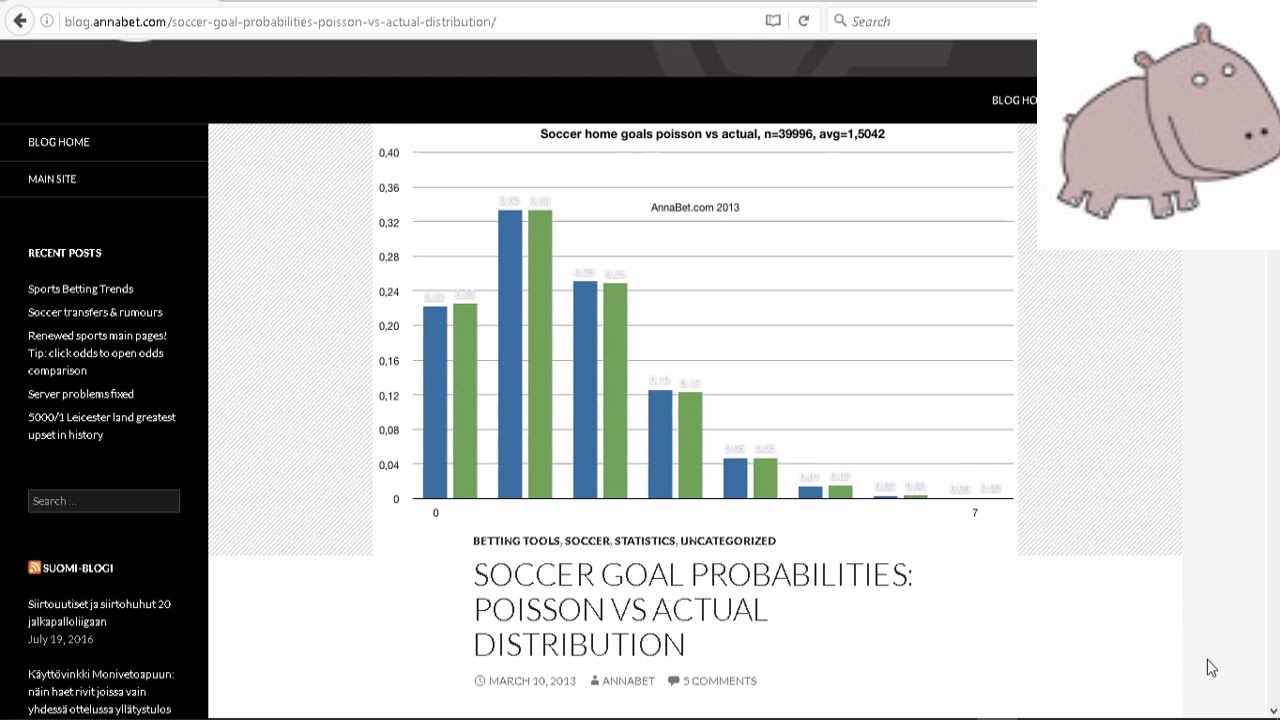Viewport: 1280px width, 720px height.
Task: Select the BETTING TOOLS category link
Action: pos(516,541)
